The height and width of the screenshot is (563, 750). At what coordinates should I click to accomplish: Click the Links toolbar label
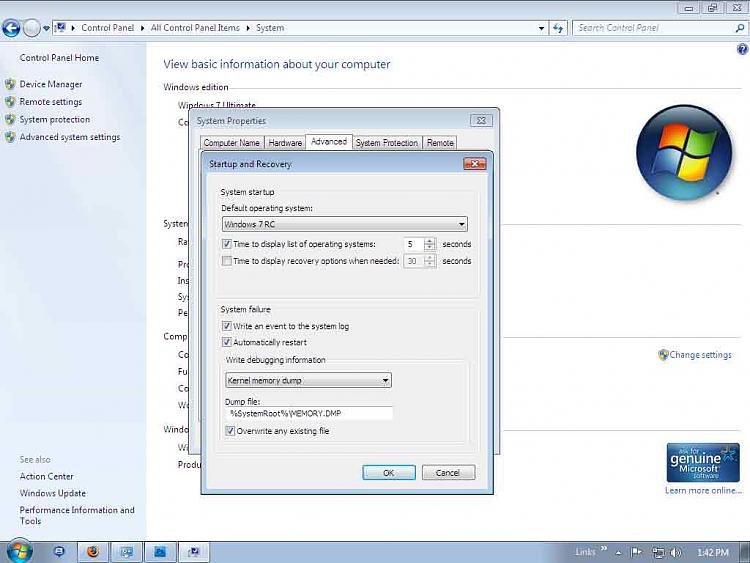[585, 552]
